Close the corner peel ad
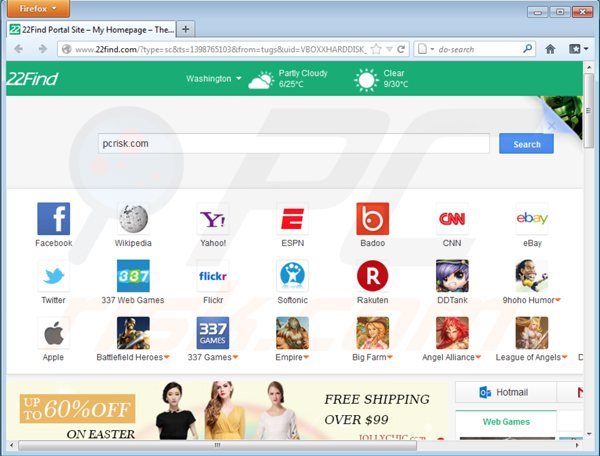 (551, 125)
